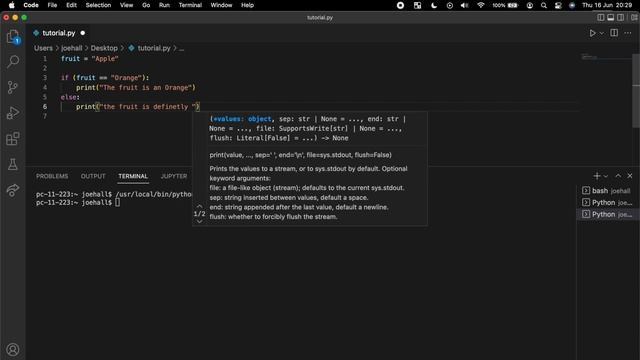
Task: Click the breadcrumb ellipsis symbol item
Action: click(182, 48)
